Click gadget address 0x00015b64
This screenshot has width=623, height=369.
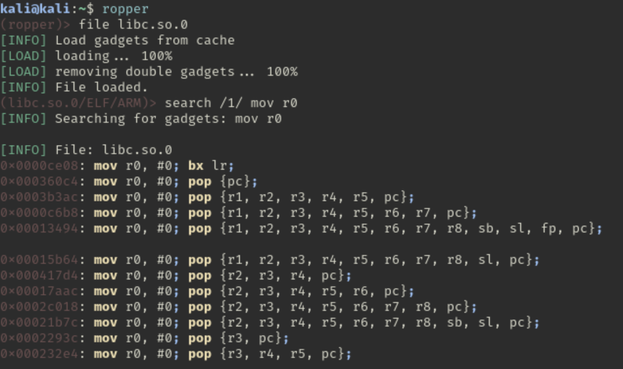(39, 260)
